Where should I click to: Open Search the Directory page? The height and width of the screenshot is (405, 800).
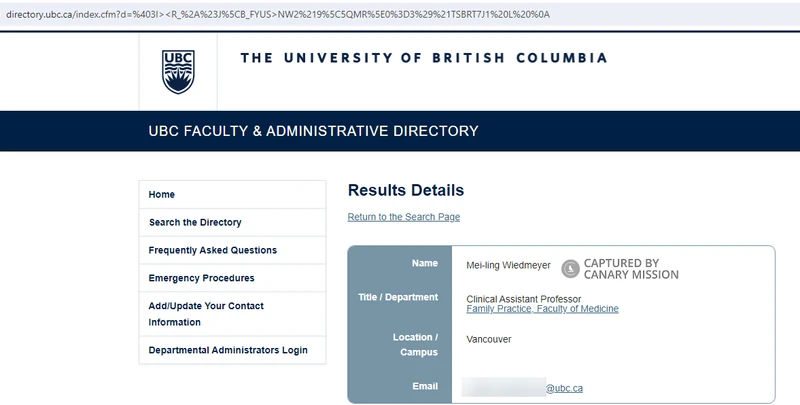pos(232,222)
